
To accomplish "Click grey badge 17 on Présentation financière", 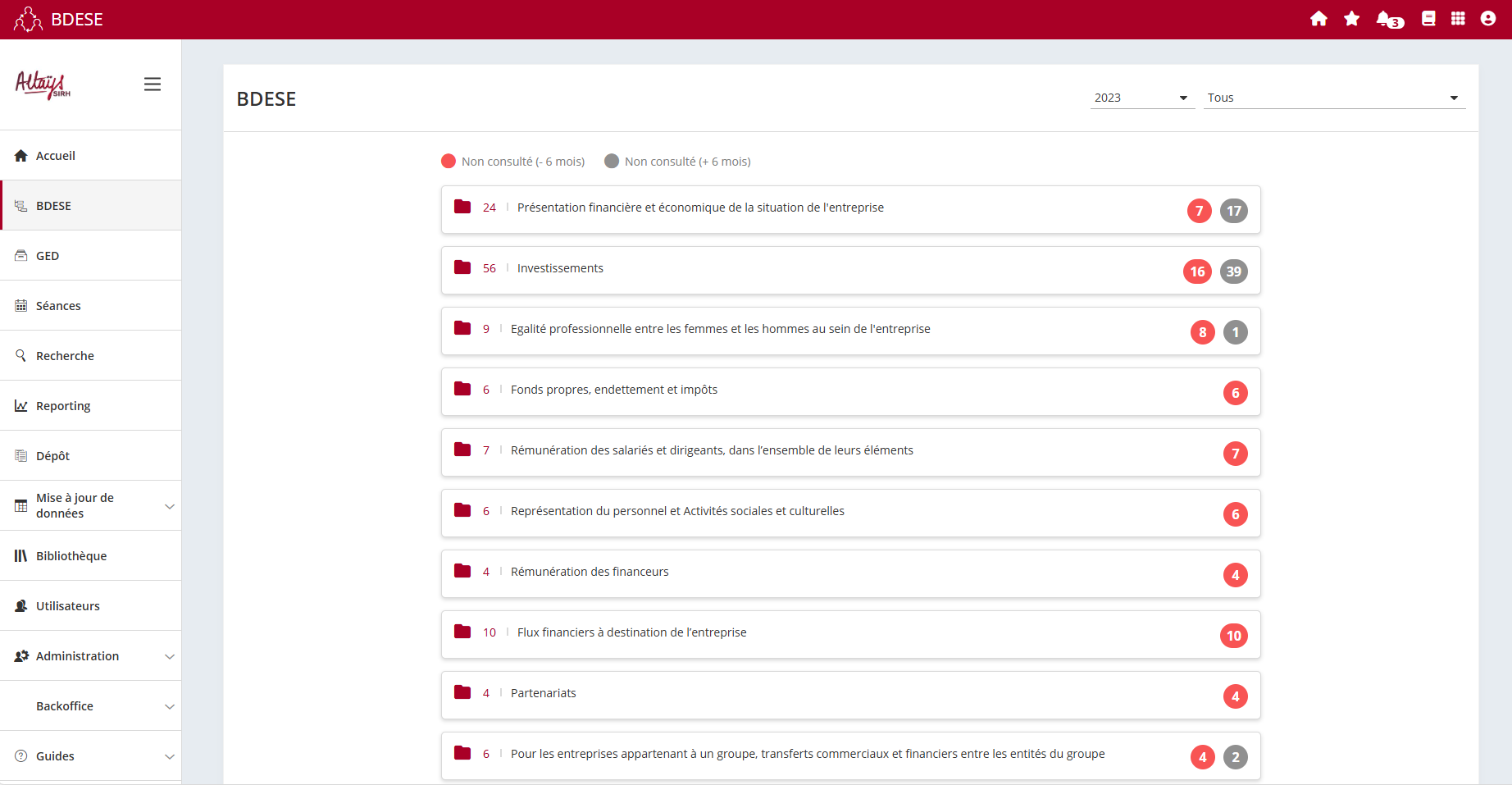I will (x=1233, y=211).
